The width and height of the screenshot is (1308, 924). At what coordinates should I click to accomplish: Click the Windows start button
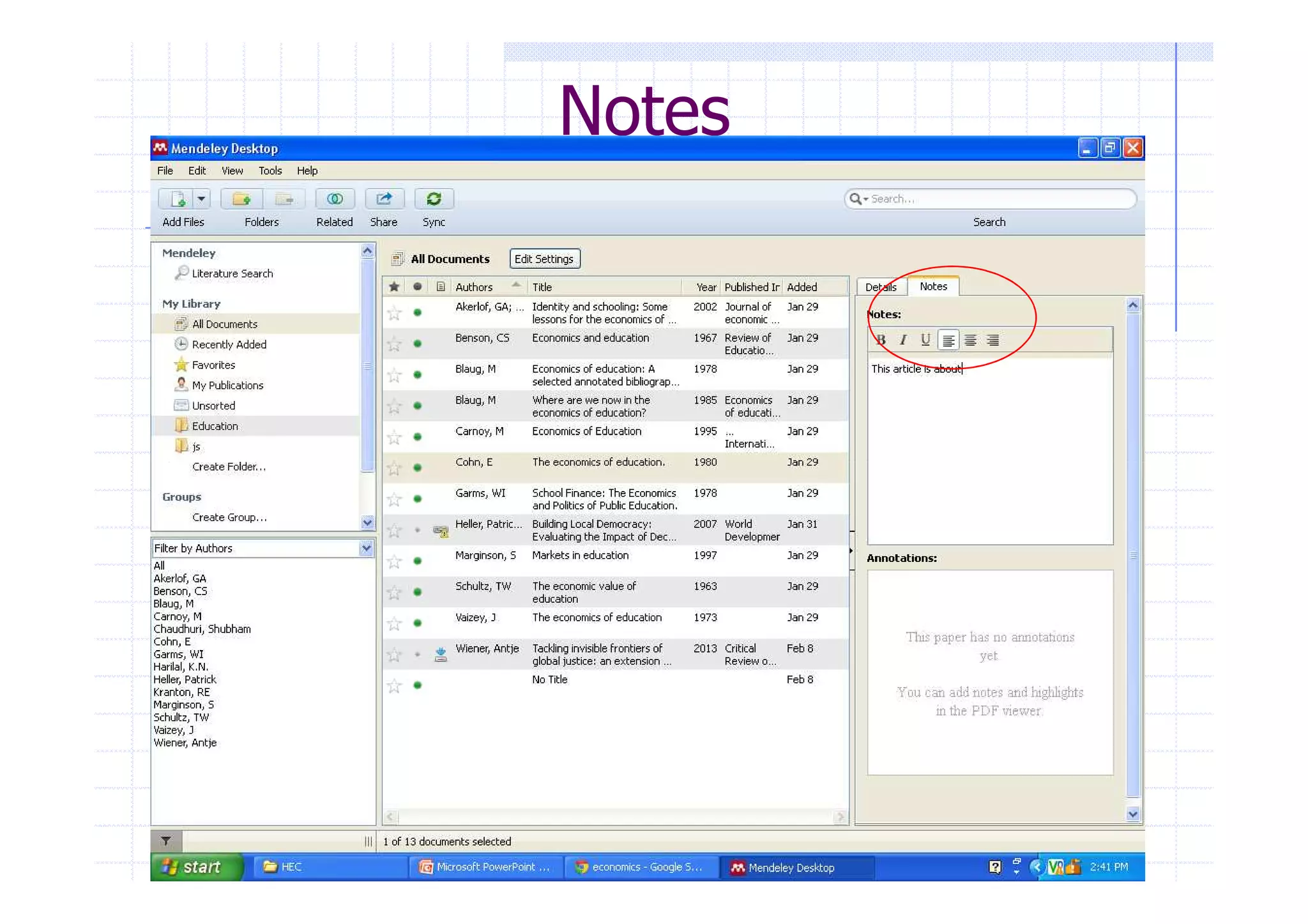point(197,867)
